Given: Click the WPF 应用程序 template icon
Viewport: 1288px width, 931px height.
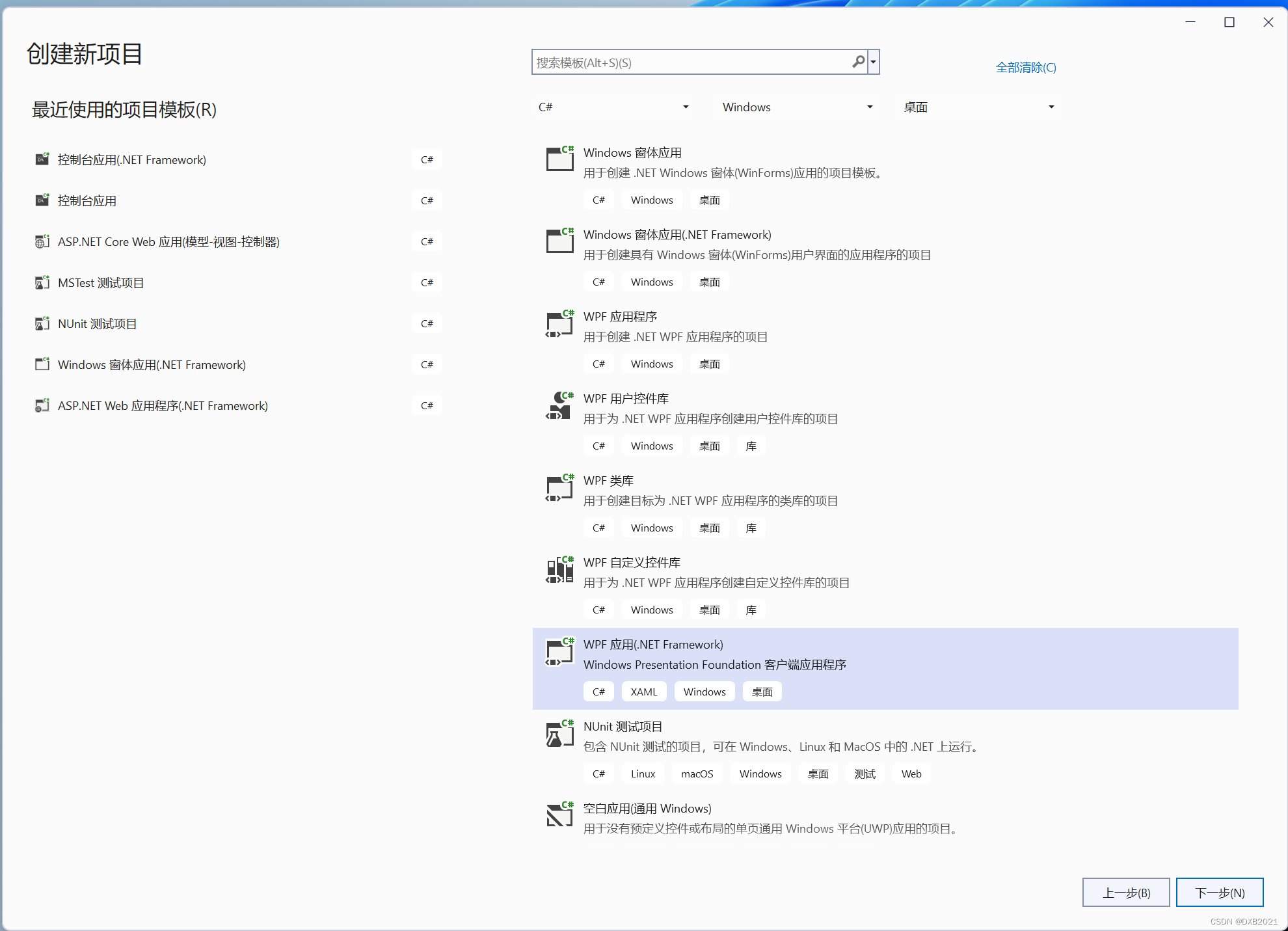Looking at the screenshot, I should (x=560, y=323).
